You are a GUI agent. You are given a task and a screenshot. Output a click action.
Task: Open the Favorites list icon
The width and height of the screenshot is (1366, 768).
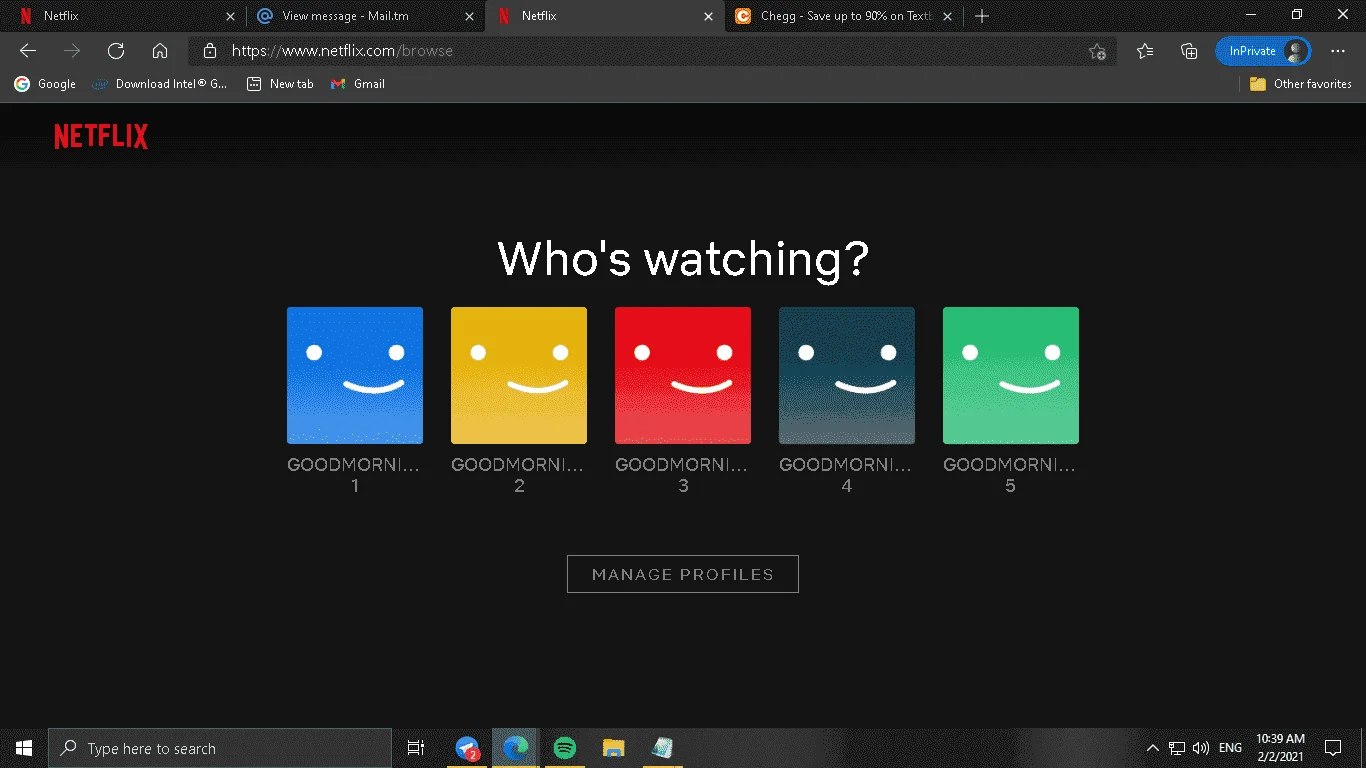tap(1145, 51)
